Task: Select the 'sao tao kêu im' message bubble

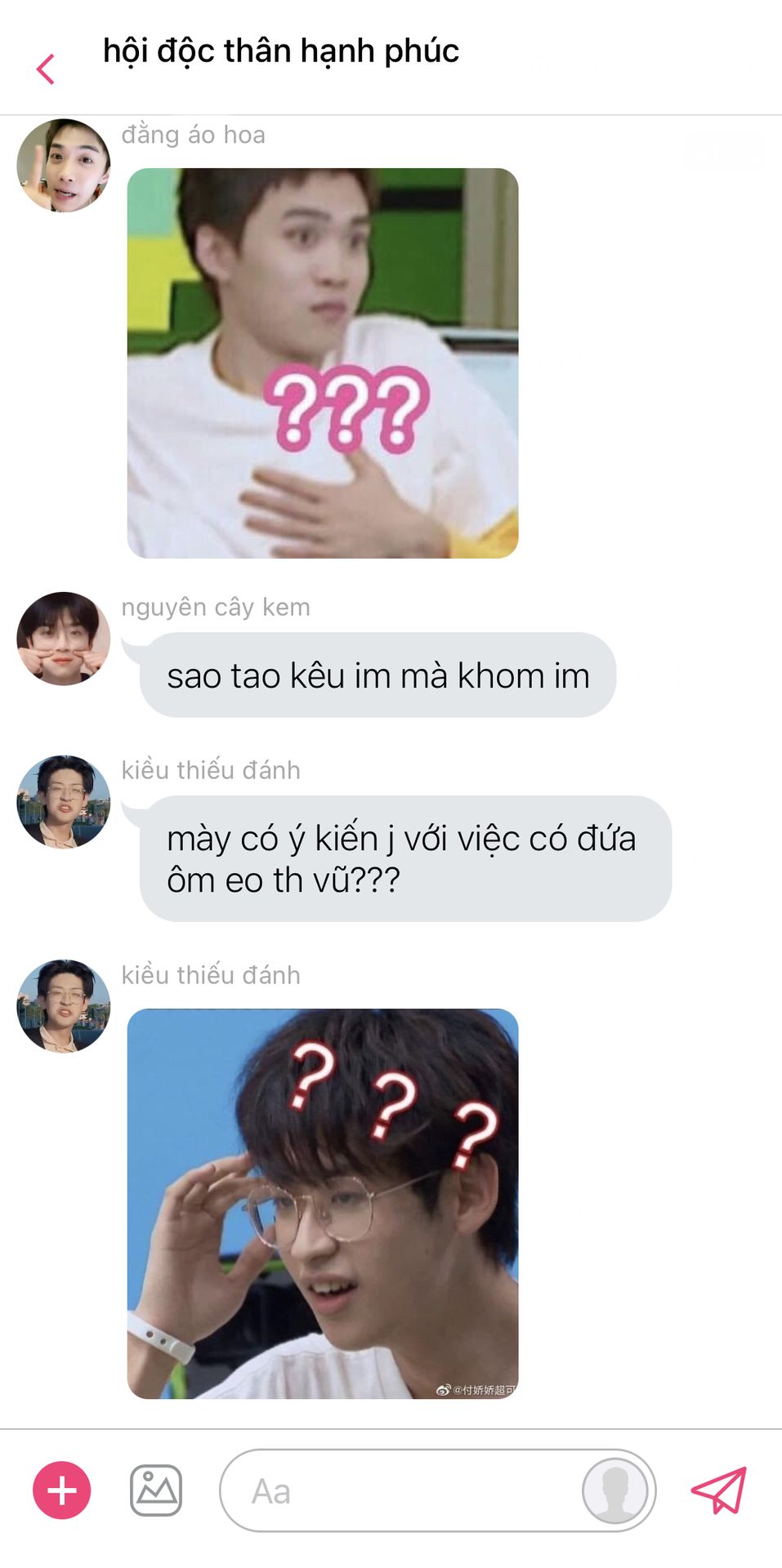Action: coord(378,675)
